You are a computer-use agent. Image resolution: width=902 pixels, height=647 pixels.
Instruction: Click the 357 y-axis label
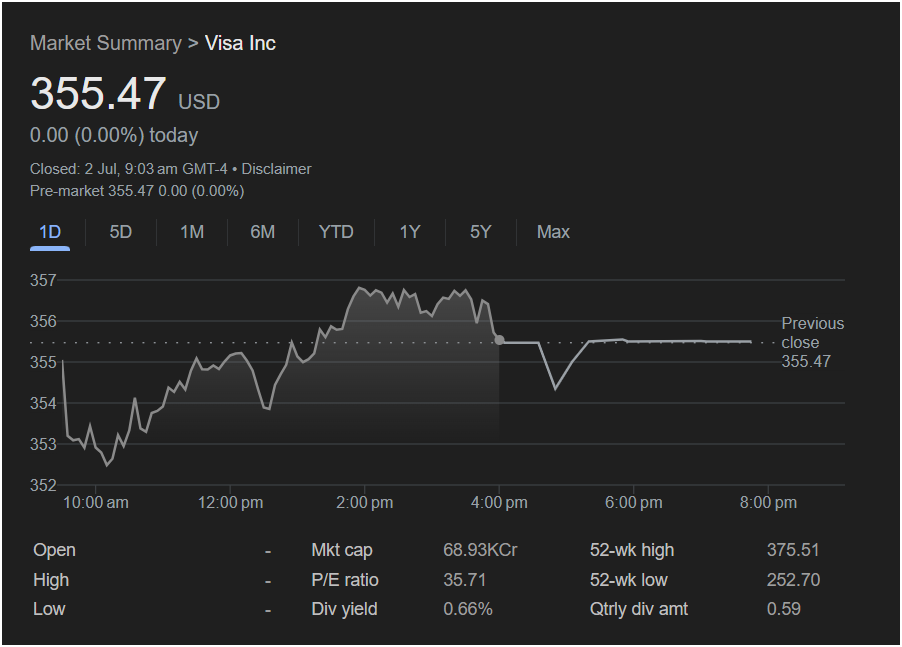click(x=43, y=281)
